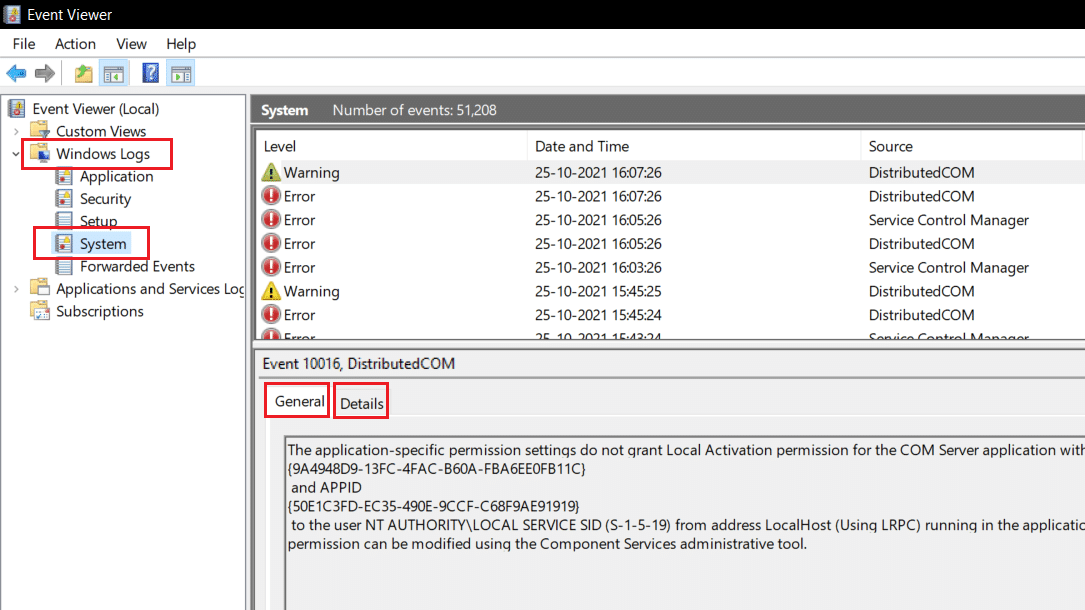1085x610 pixels.
Task: Click the Event Viewer (Local) root icon
Action: (17, 109)
